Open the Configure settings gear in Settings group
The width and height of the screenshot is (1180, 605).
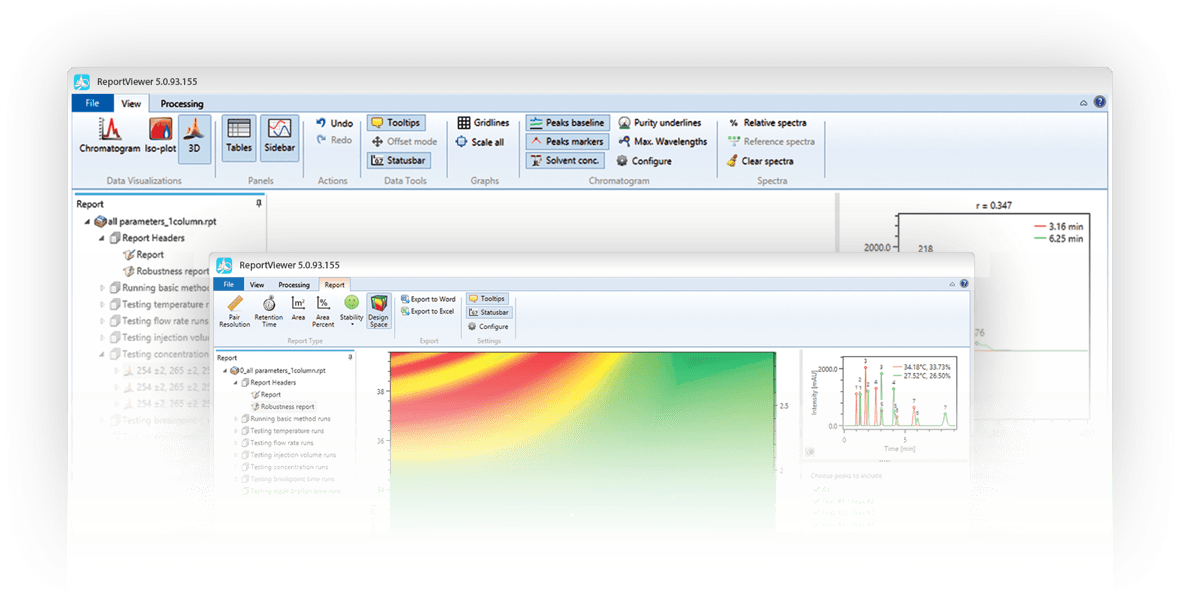(x=488, y=326)
